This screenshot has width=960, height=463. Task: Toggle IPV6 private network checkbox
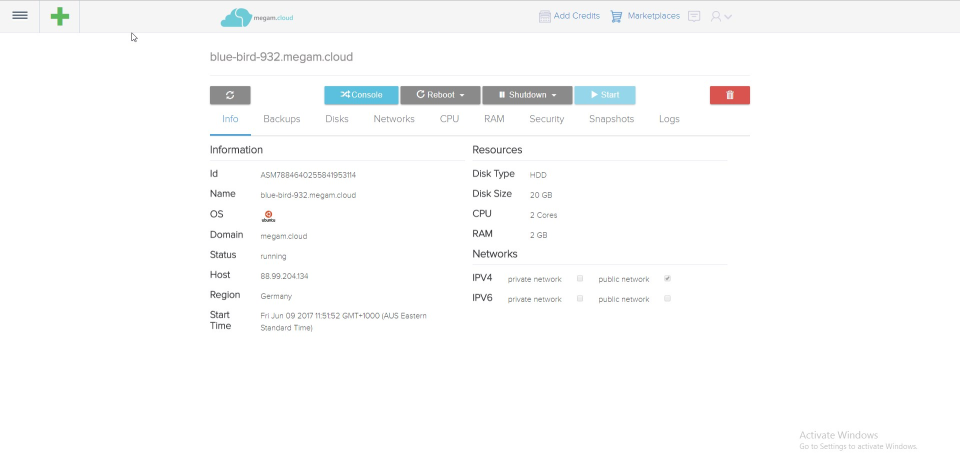[x=580, y=299]
